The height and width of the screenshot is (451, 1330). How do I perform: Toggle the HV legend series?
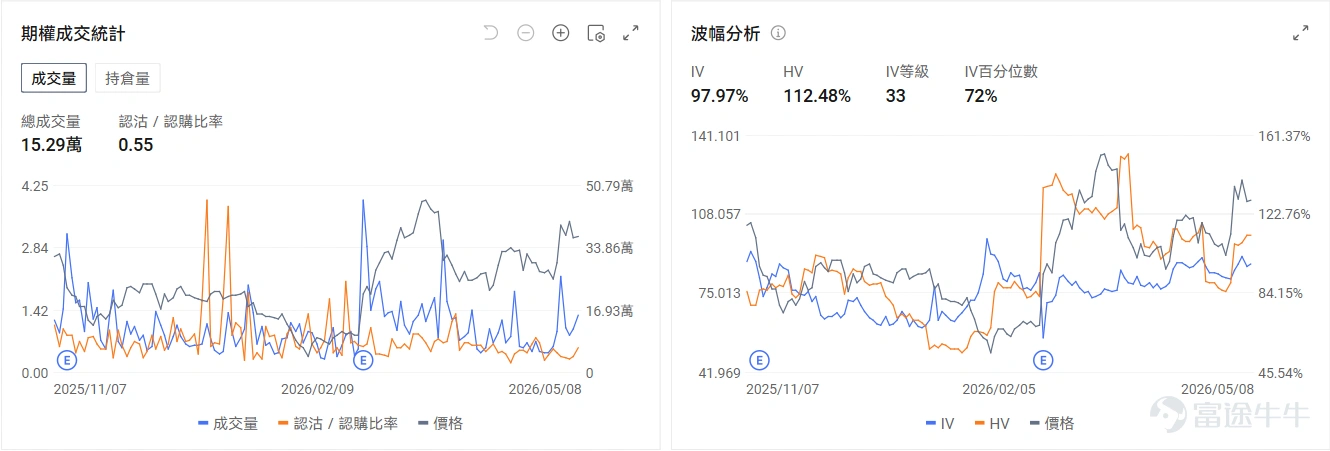click(x=991, y=424)
